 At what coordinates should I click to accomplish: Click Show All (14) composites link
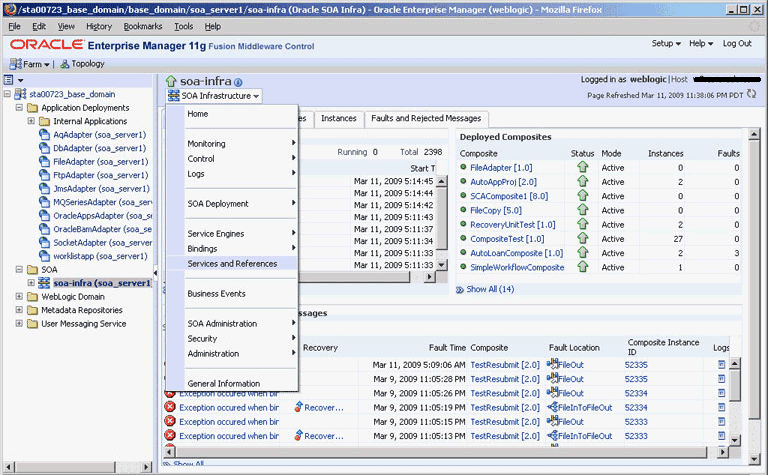(x=490, y=289)
